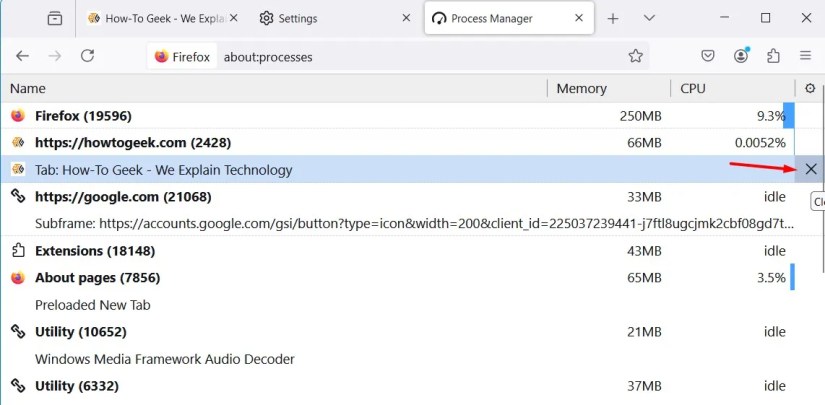This screenshot has width=825, height=405.
Task: Open the Firefox account icon
Action: pos(741,57)
